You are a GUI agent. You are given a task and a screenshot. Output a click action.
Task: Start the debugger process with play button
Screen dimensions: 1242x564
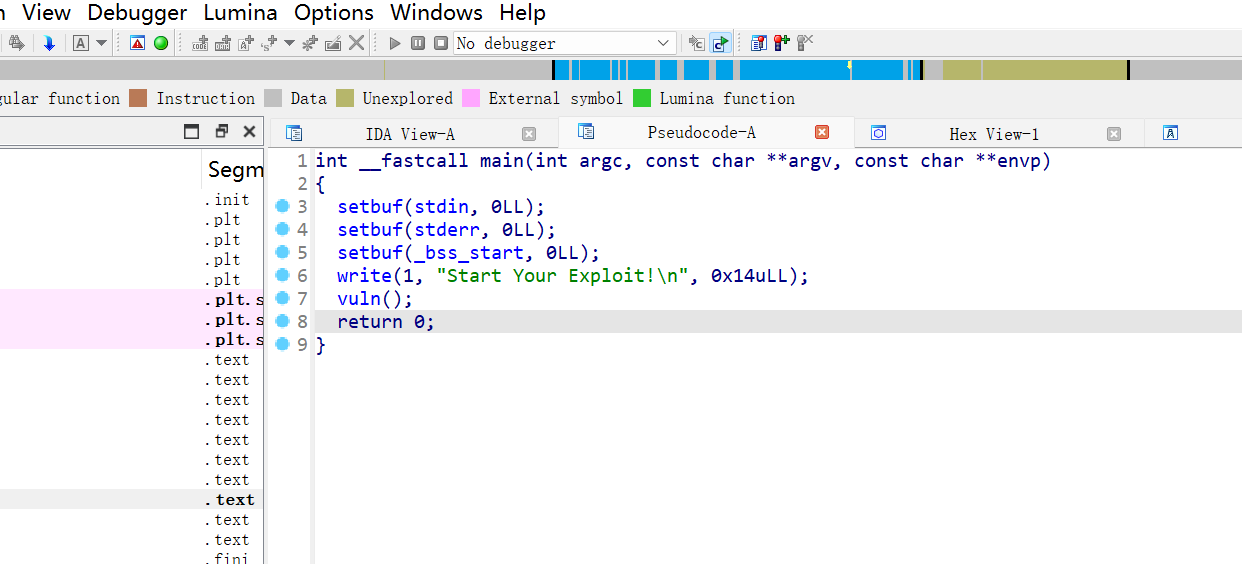pyautogui.click(x=395, y=43)
